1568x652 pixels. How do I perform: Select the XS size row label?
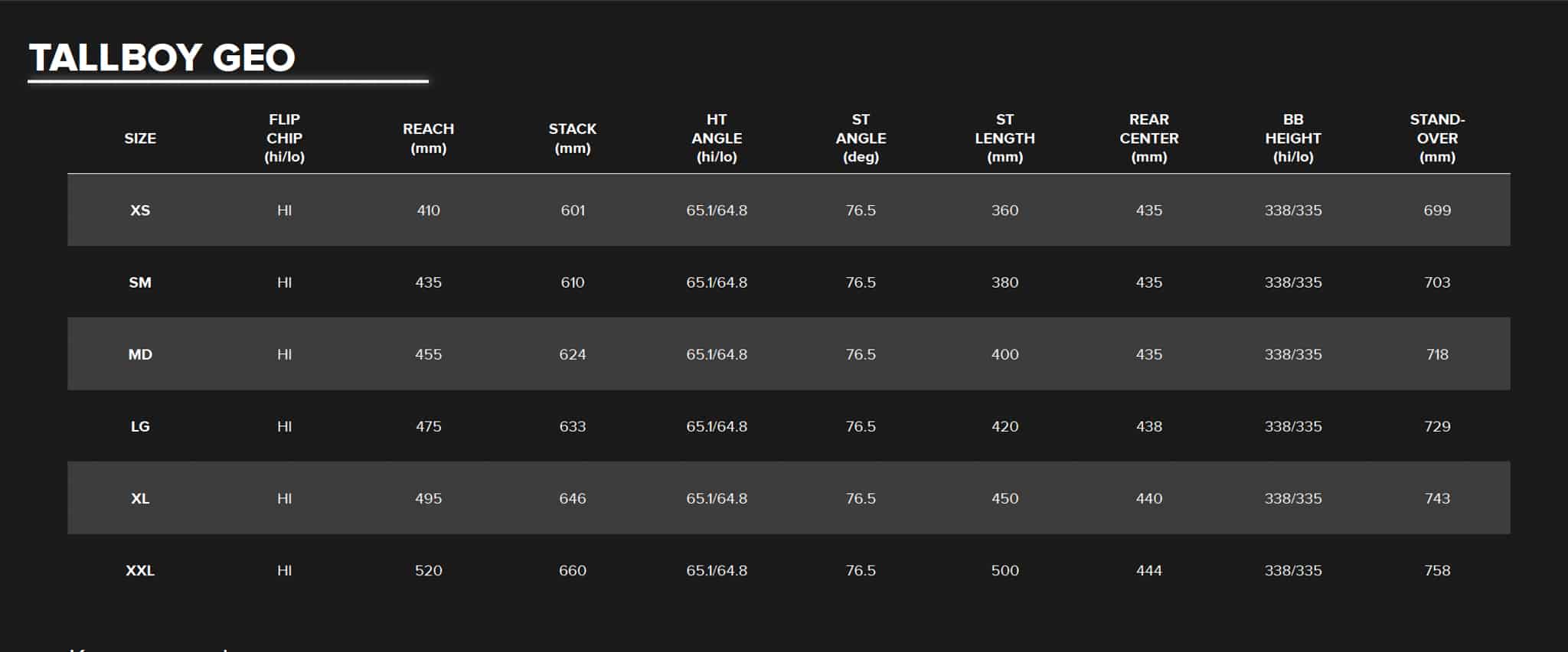click(x=140, y=210)
